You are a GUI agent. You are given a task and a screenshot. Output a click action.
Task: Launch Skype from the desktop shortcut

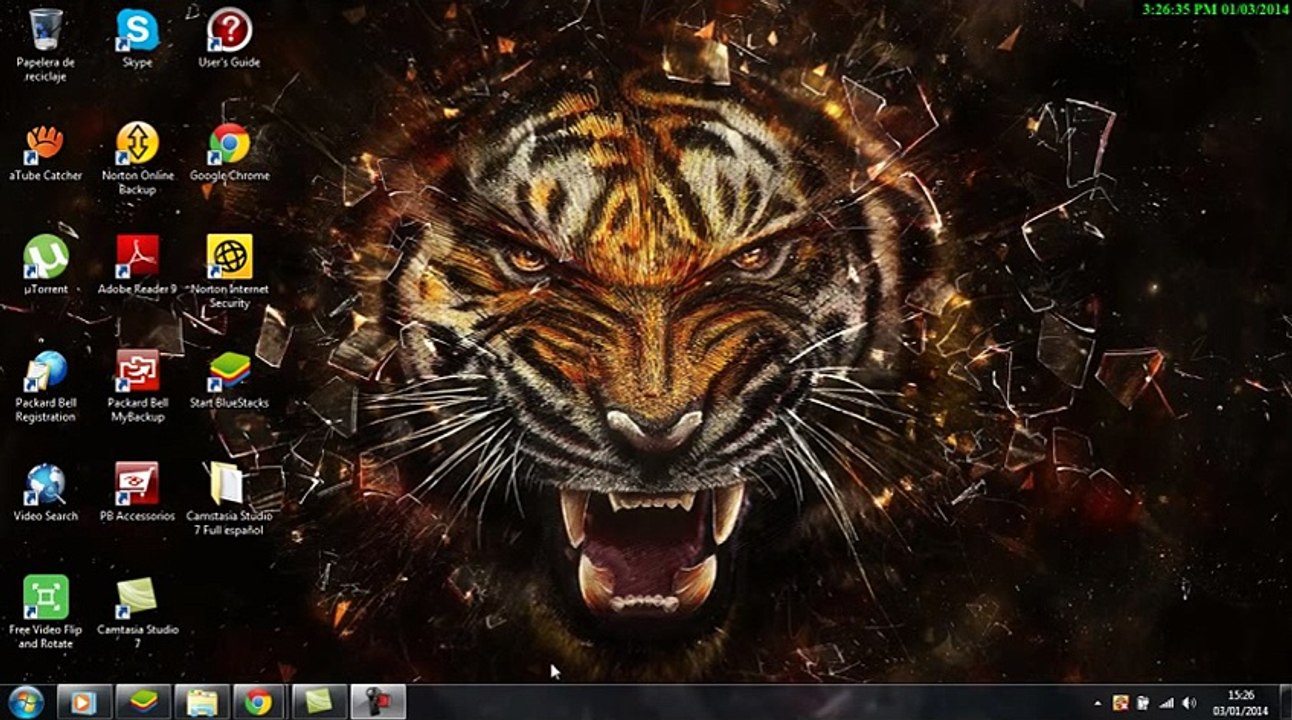pyautogui.click(x=137, y=38)
